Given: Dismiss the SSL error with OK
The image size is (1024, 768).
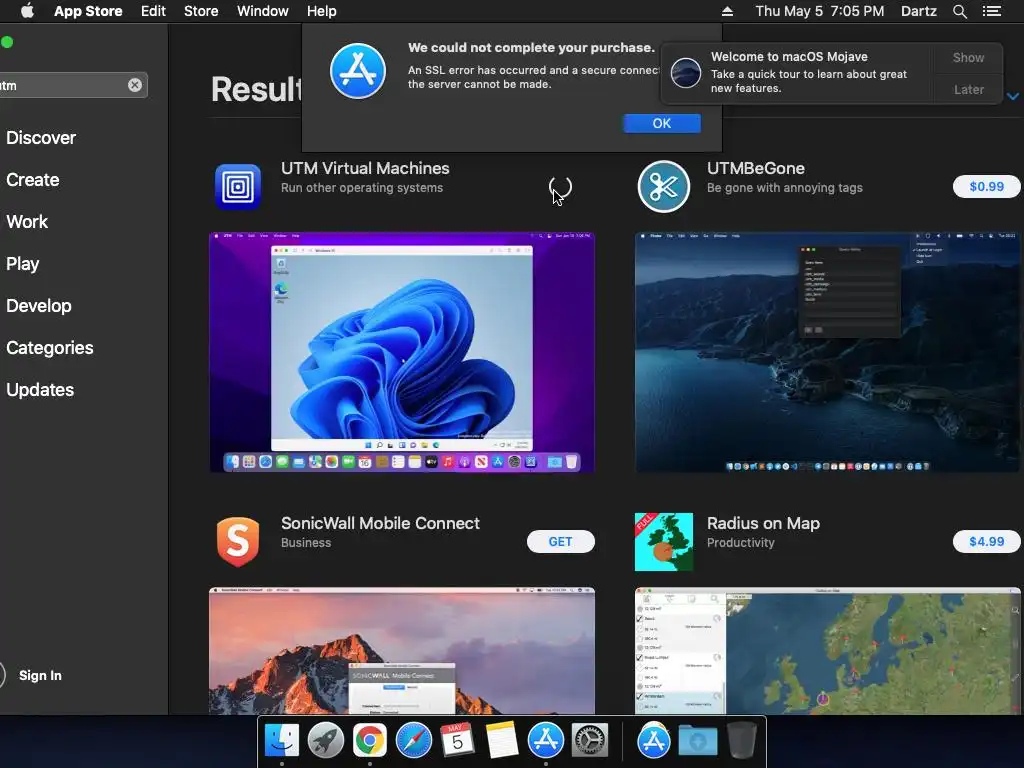Looking at the screenshot, I should (662, 123).
